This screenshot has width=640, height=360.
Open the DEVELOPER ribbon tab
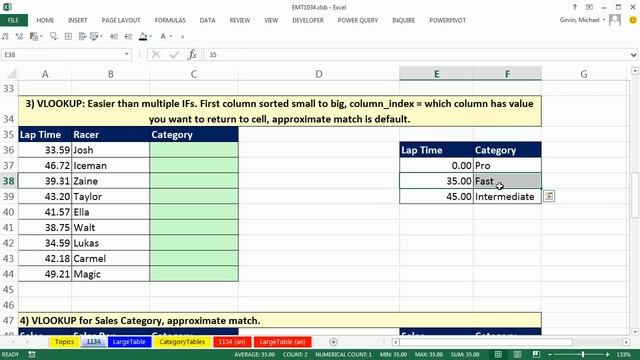(x=308, y=20)
